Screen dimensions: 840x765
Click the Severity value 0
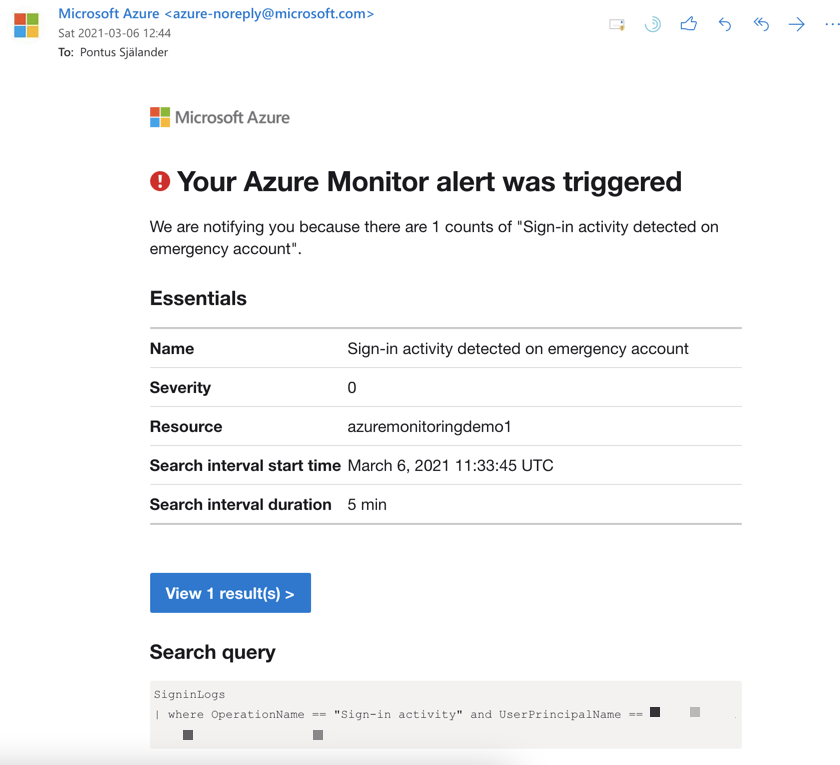coord(352,387)
